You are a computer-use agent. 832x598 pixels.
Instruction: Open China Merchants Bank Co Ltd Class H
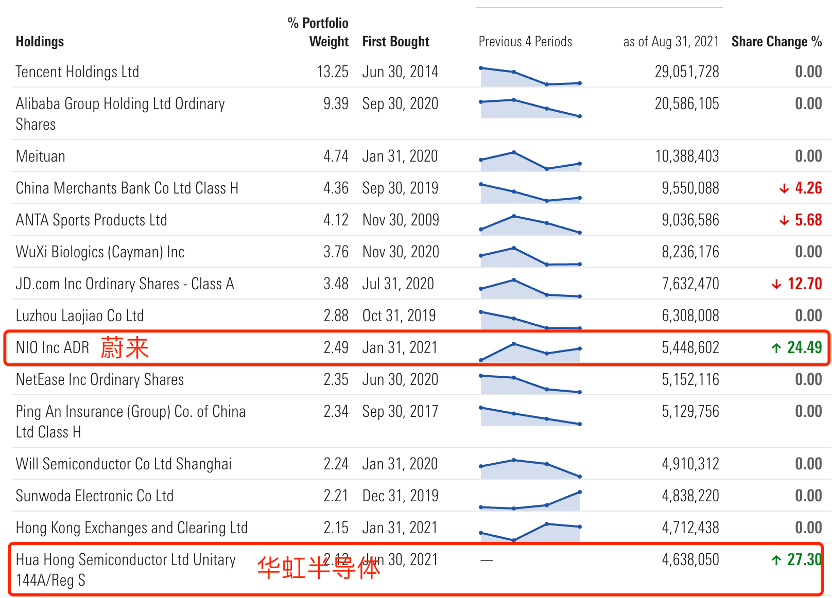coord(127,188)
